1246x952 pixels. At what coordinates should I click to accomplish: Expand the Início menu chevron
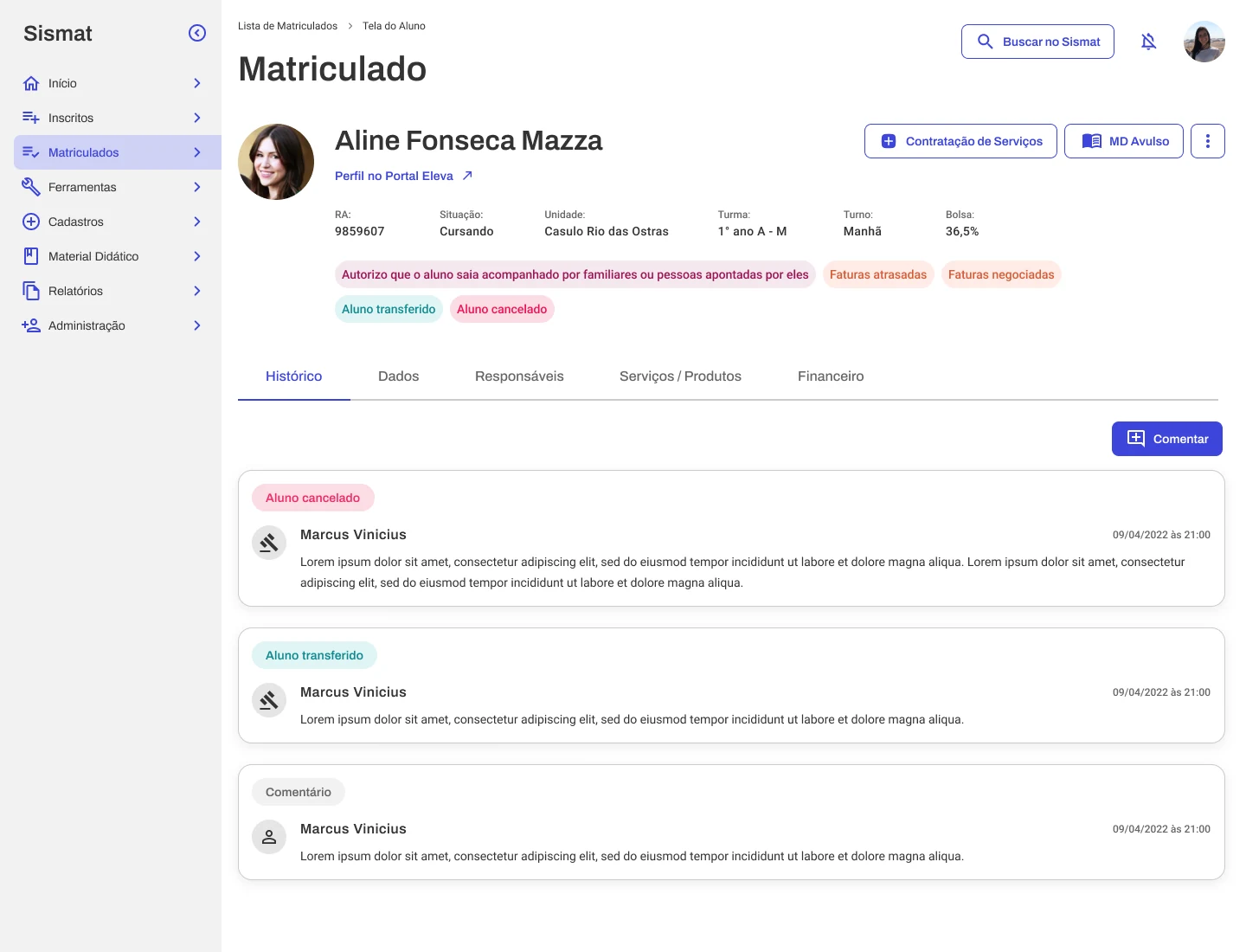[x=197, y=83]
